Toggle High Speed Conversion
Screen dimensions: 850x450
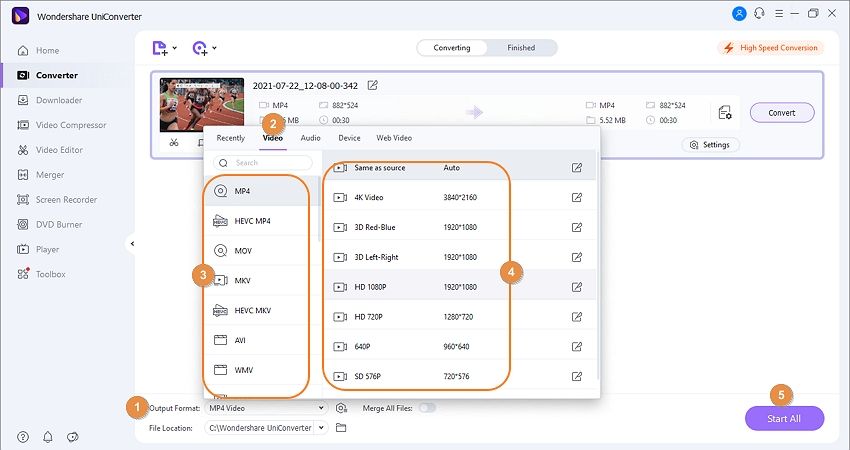pyautogui.click(x=770, y=48)
